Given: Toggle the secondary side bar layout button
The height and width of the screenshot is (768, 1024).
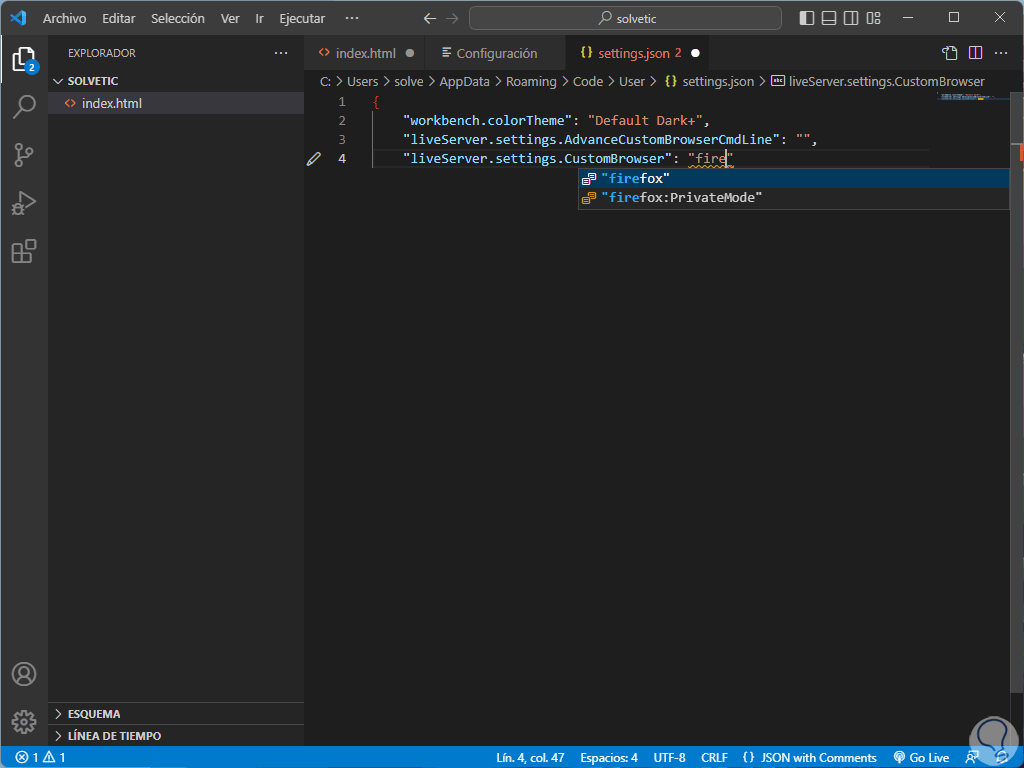Looking at the screenshot, I should tap(851, 18).
